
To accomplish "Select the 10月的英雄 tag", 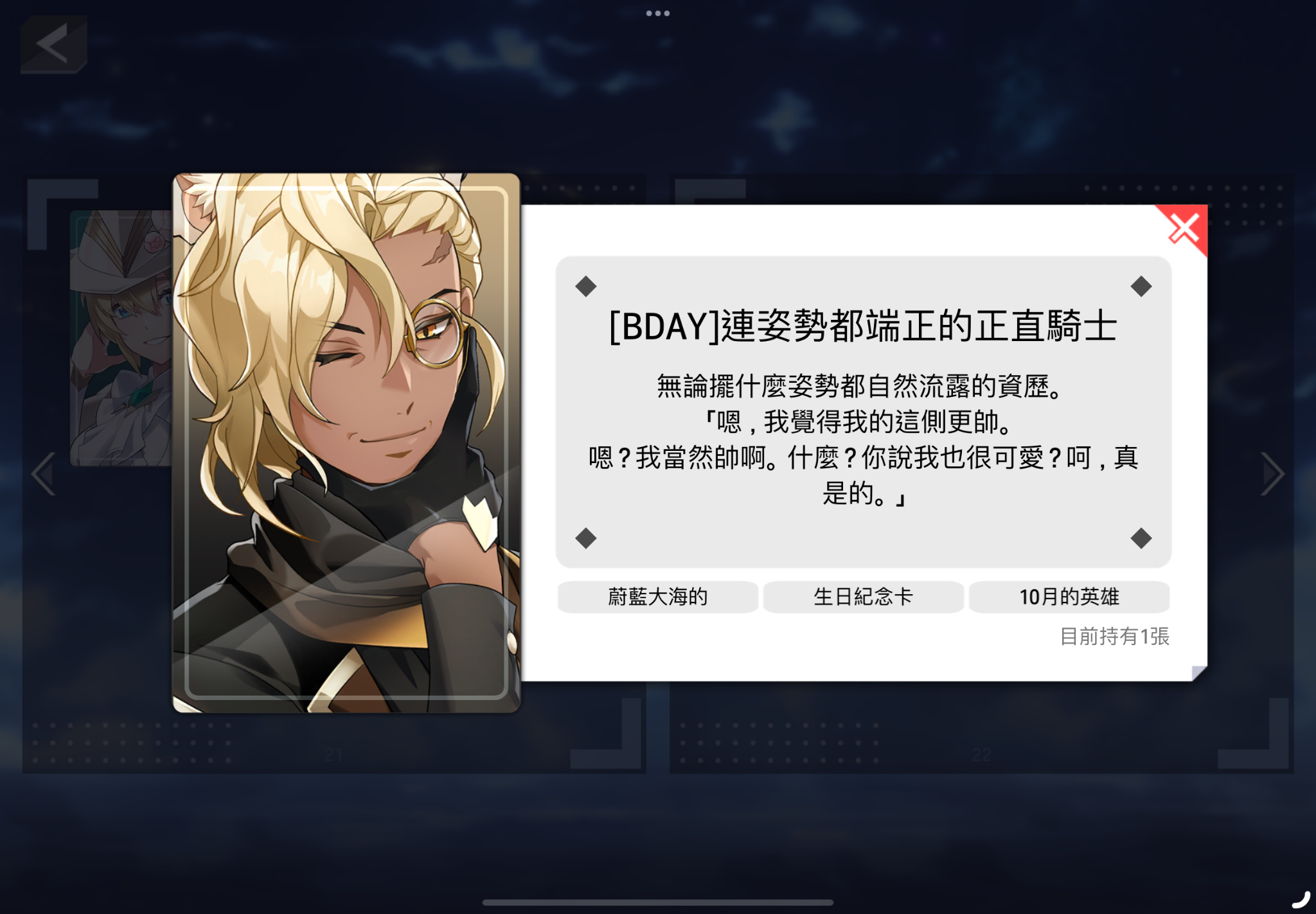I will [1069, 597].
